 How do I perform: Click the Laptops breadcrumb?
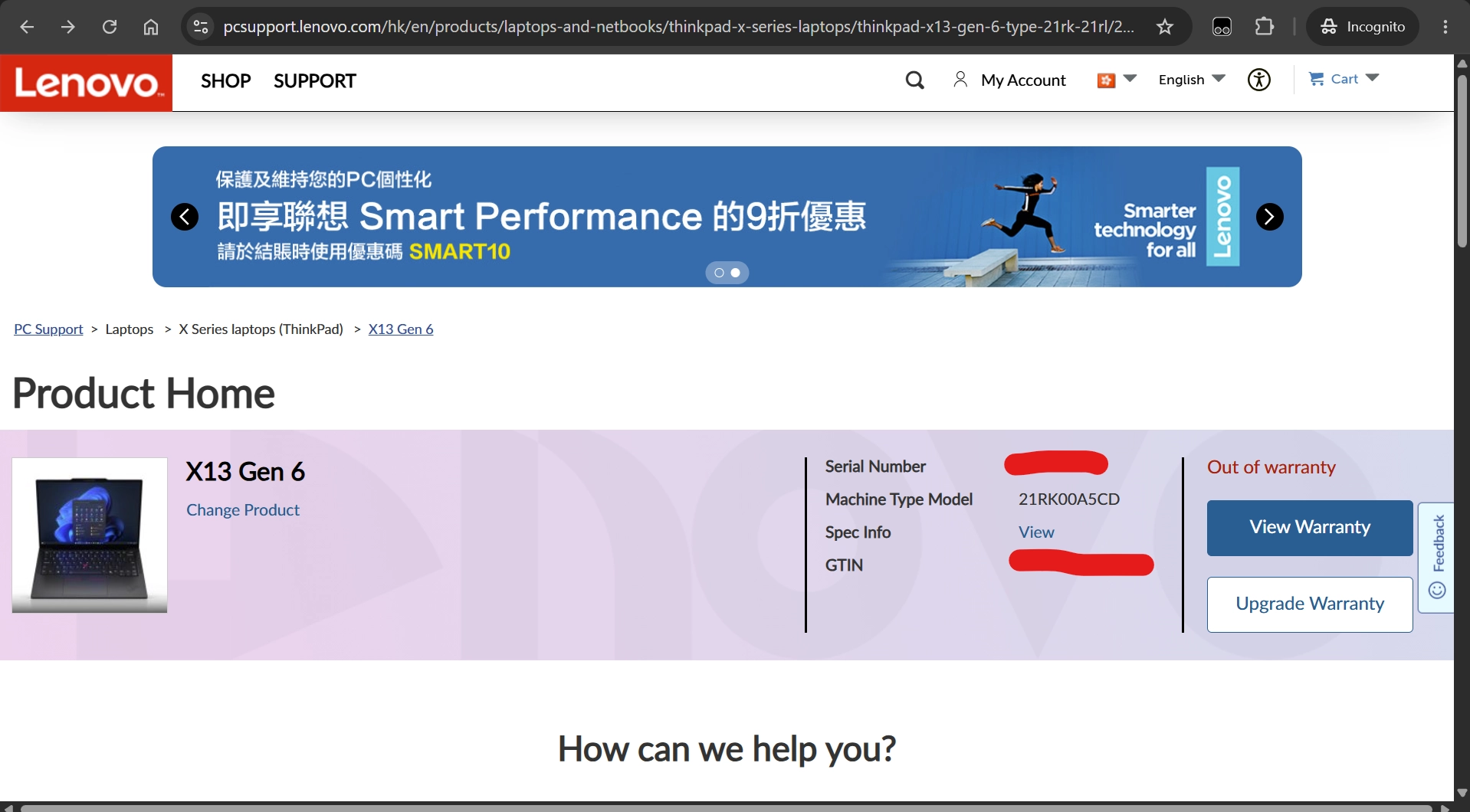coord(130,329)
